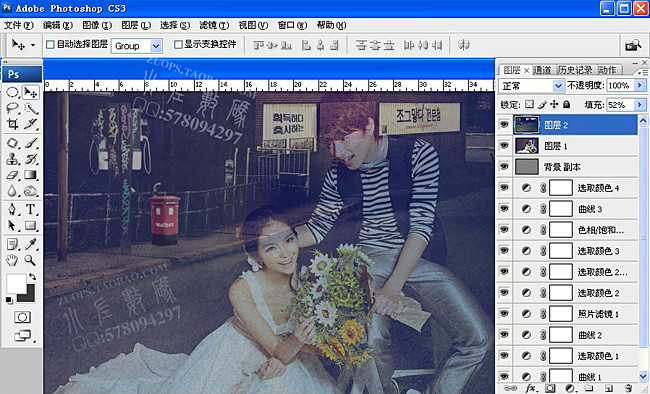This screenshot has height=394, width=650.
Task: Select the Lasso tool
Action: coord(12,108)
